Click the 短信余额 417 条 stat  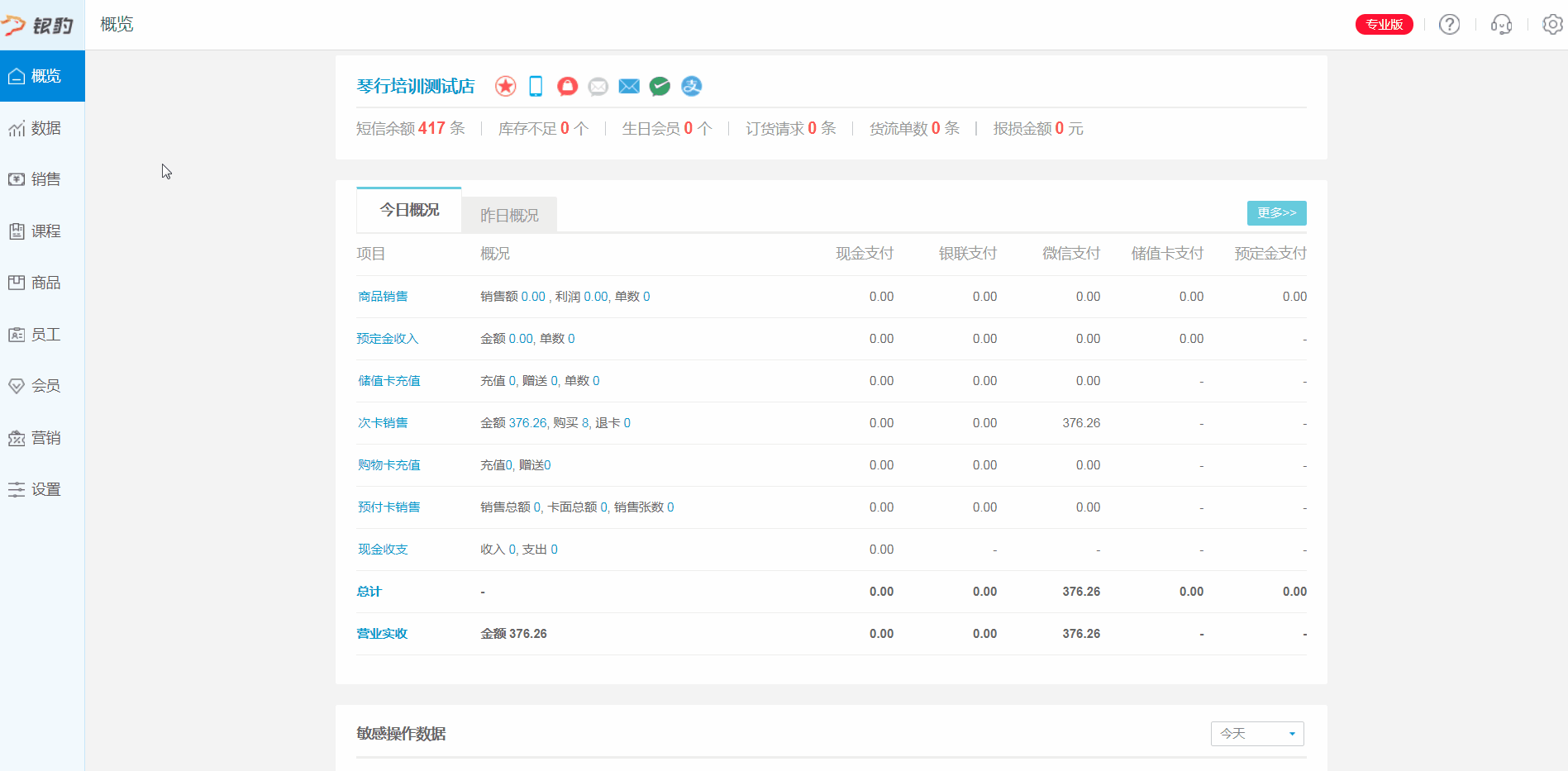pos(411,128)
